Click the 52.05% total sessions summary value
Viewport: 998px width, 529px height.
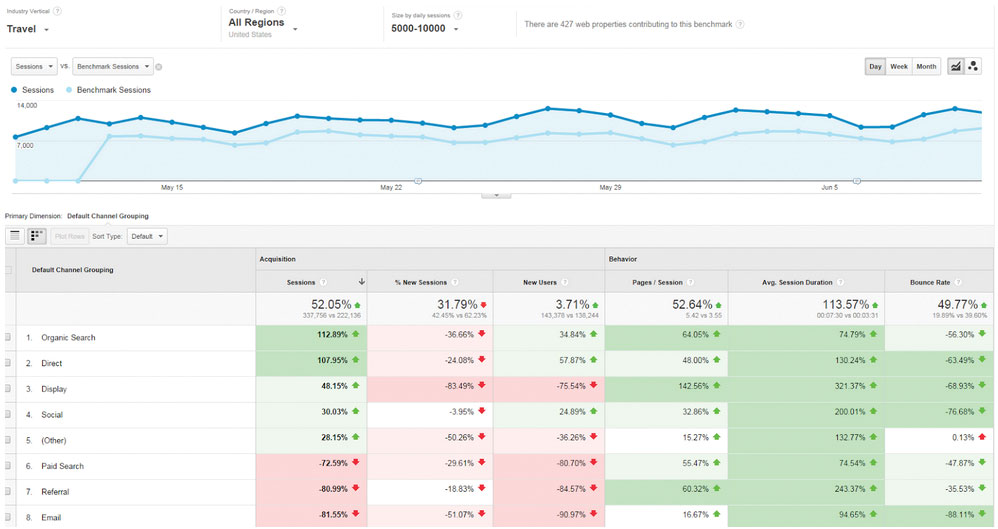click(331, 304)
